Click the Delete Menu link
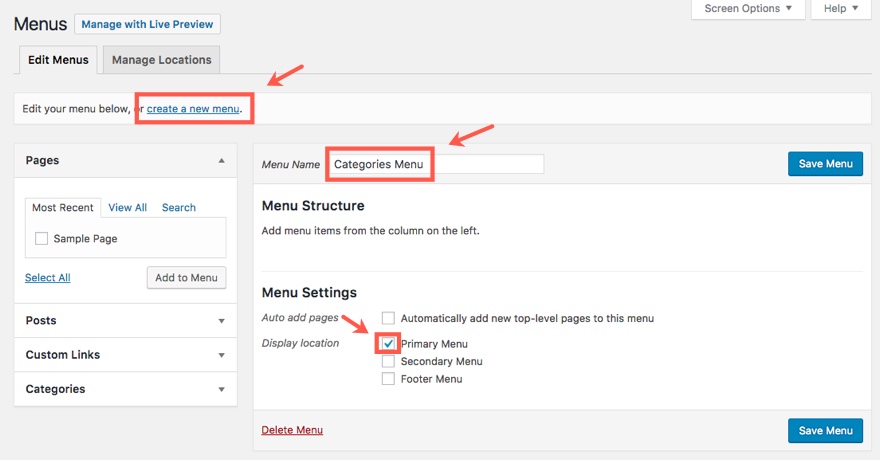 click(x=292, y=430)
